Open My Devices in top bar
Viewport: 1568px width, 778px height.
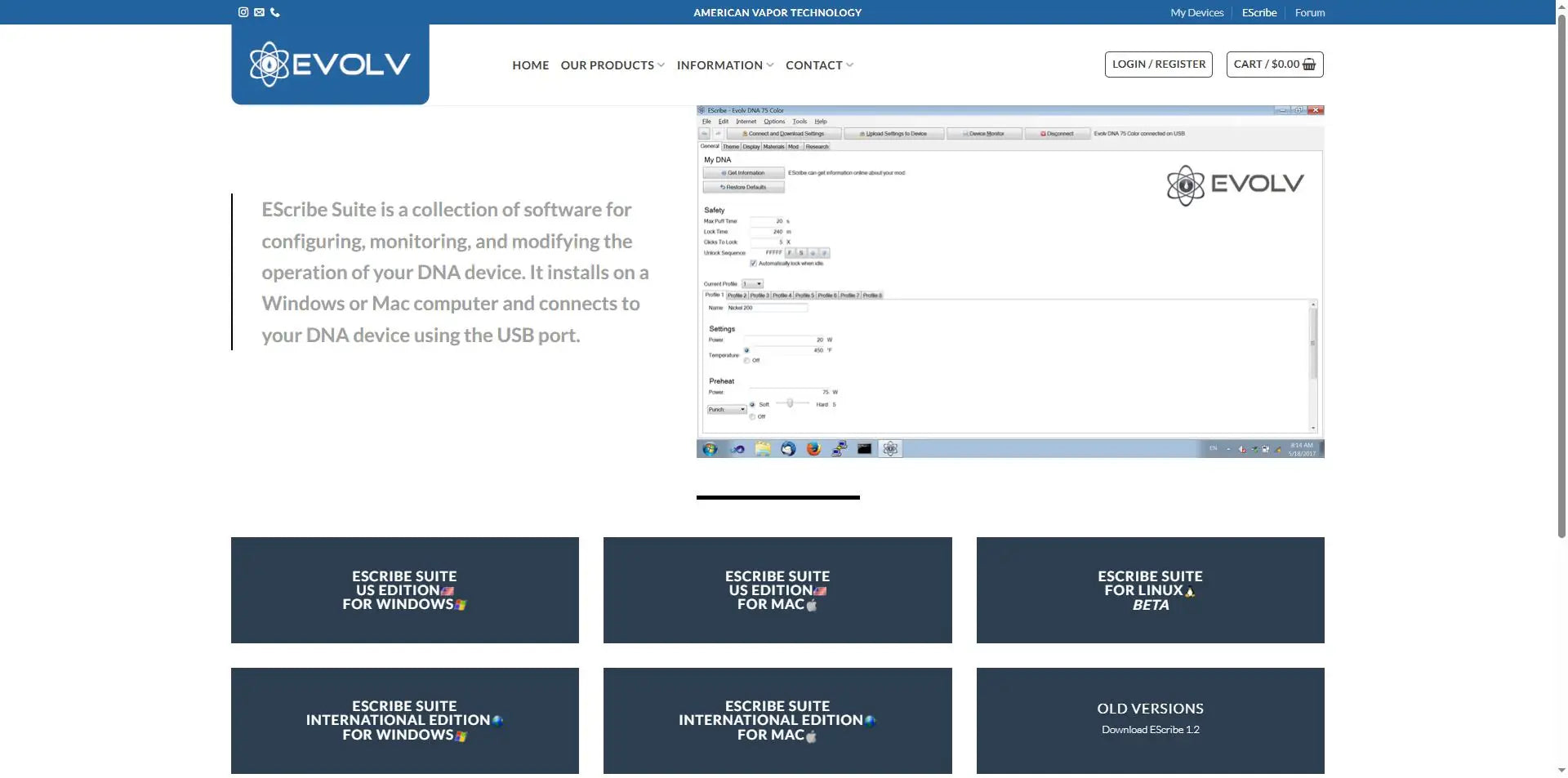(x=1196, y=12)
